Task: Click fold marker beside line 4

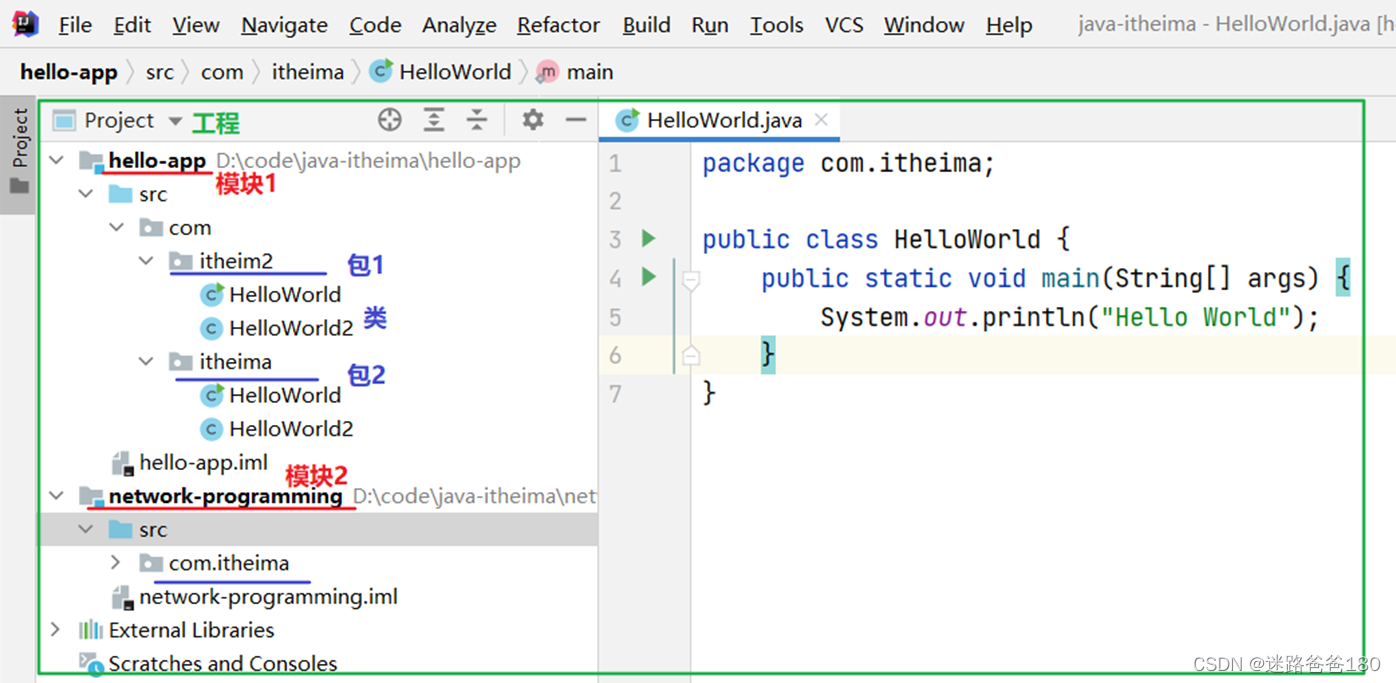Action: click(x=690, y=282)
